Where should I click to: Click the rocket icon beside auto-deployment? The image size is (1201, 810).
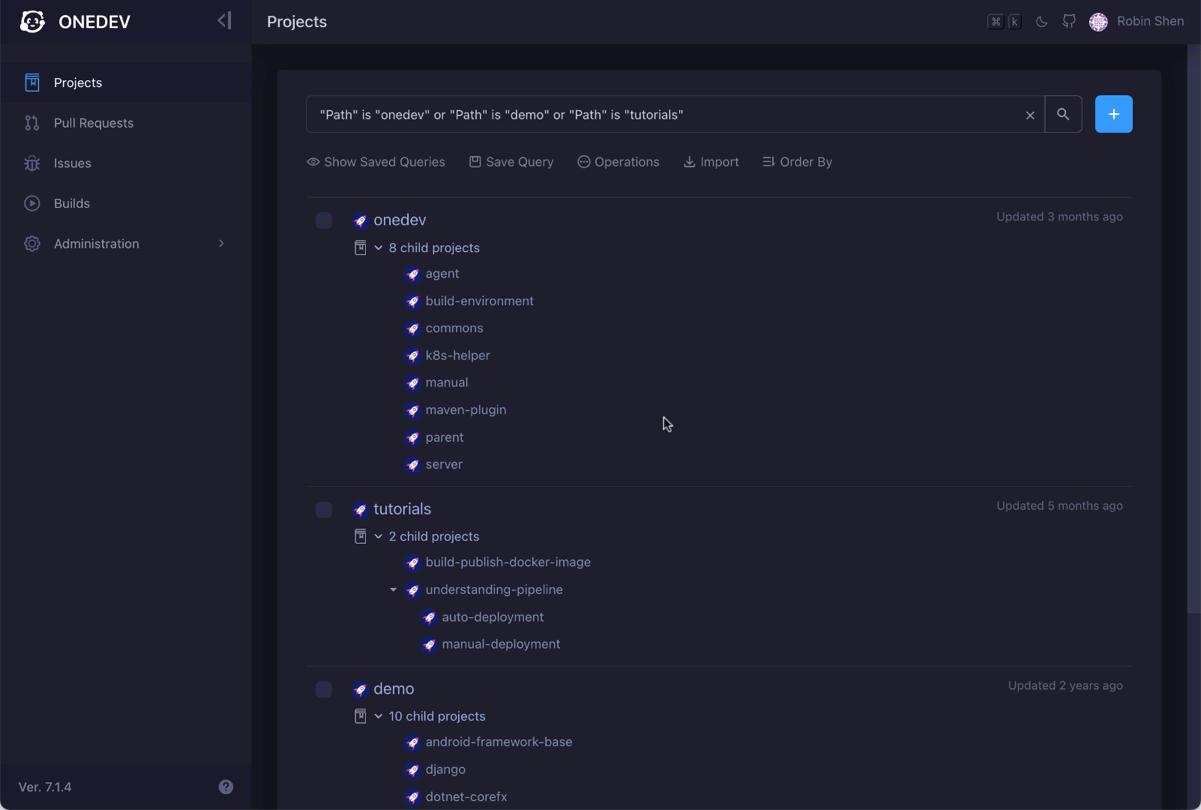coord(429,618)
